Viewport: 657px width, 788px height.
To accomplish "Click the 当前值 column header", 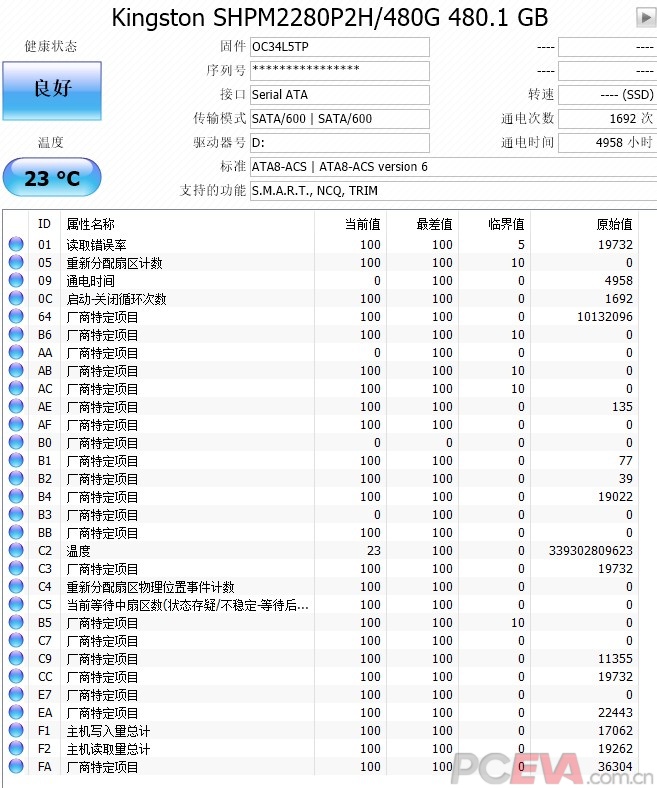I will (x=362, y=224).
